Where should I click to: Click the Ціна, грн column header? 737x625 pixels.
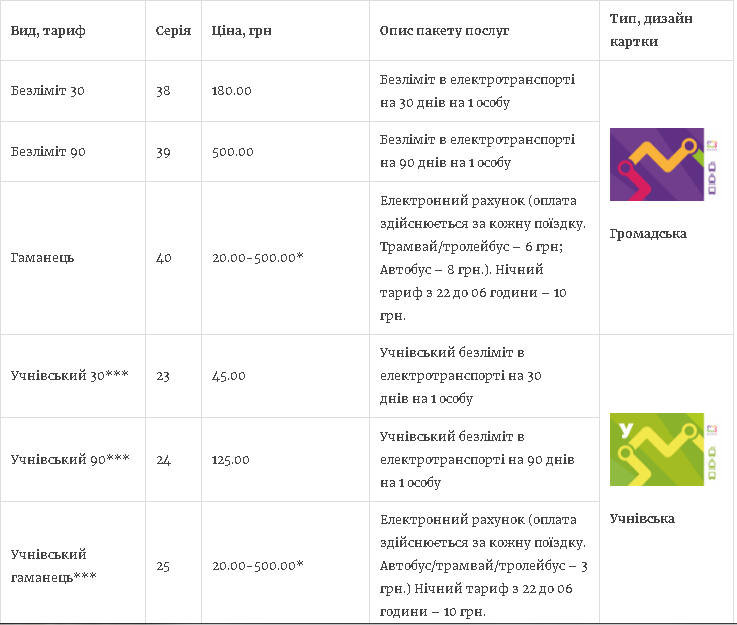coord(242,31)
